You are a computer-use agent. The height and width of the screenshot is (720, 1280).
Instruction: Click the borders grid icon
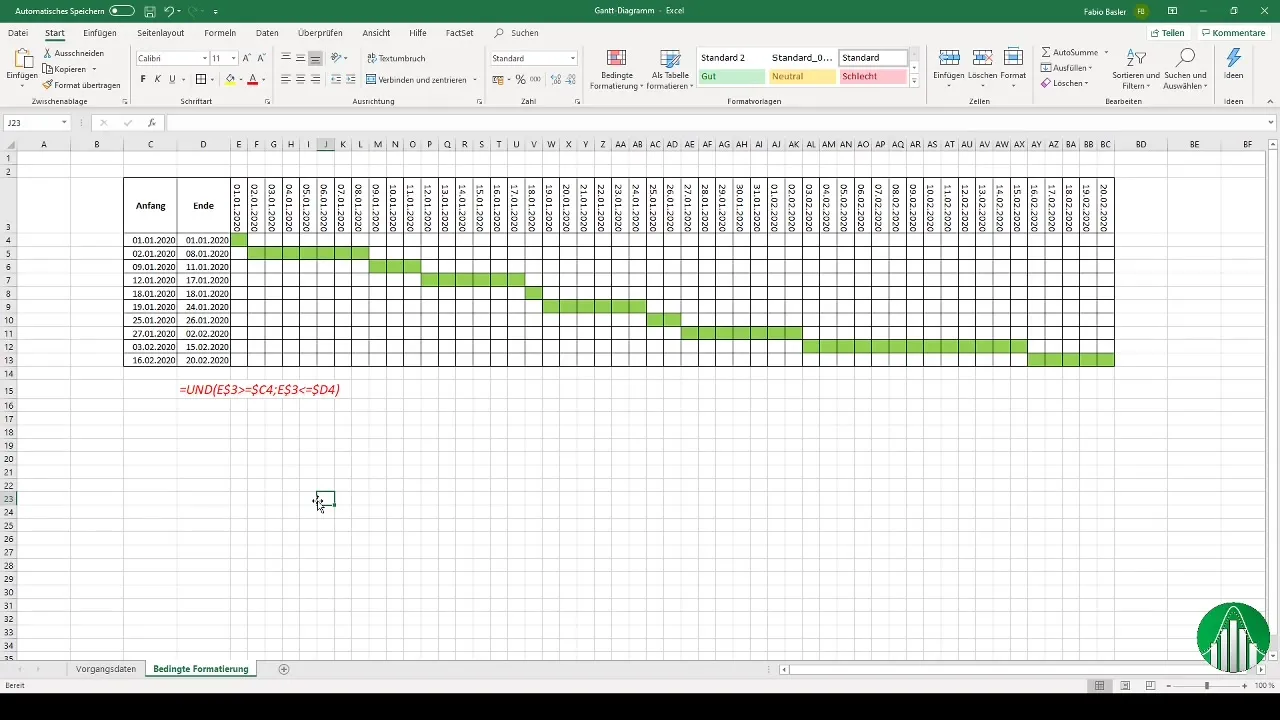[200, 79]
